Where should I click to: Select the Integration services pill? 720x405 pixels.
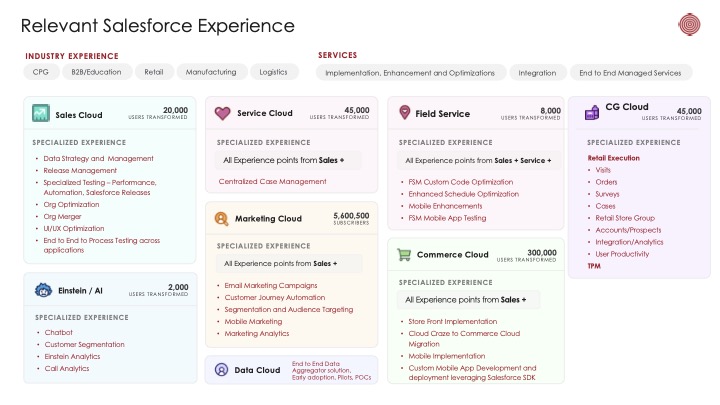click(x=537, y=73)
